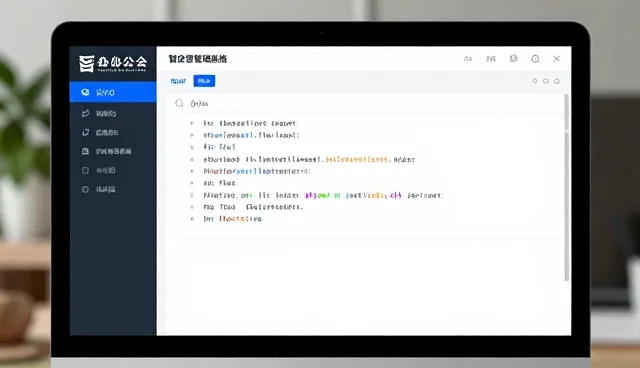Click the app logo in the sidebar header
Screen dimensions: 640x368
(113, 64)
